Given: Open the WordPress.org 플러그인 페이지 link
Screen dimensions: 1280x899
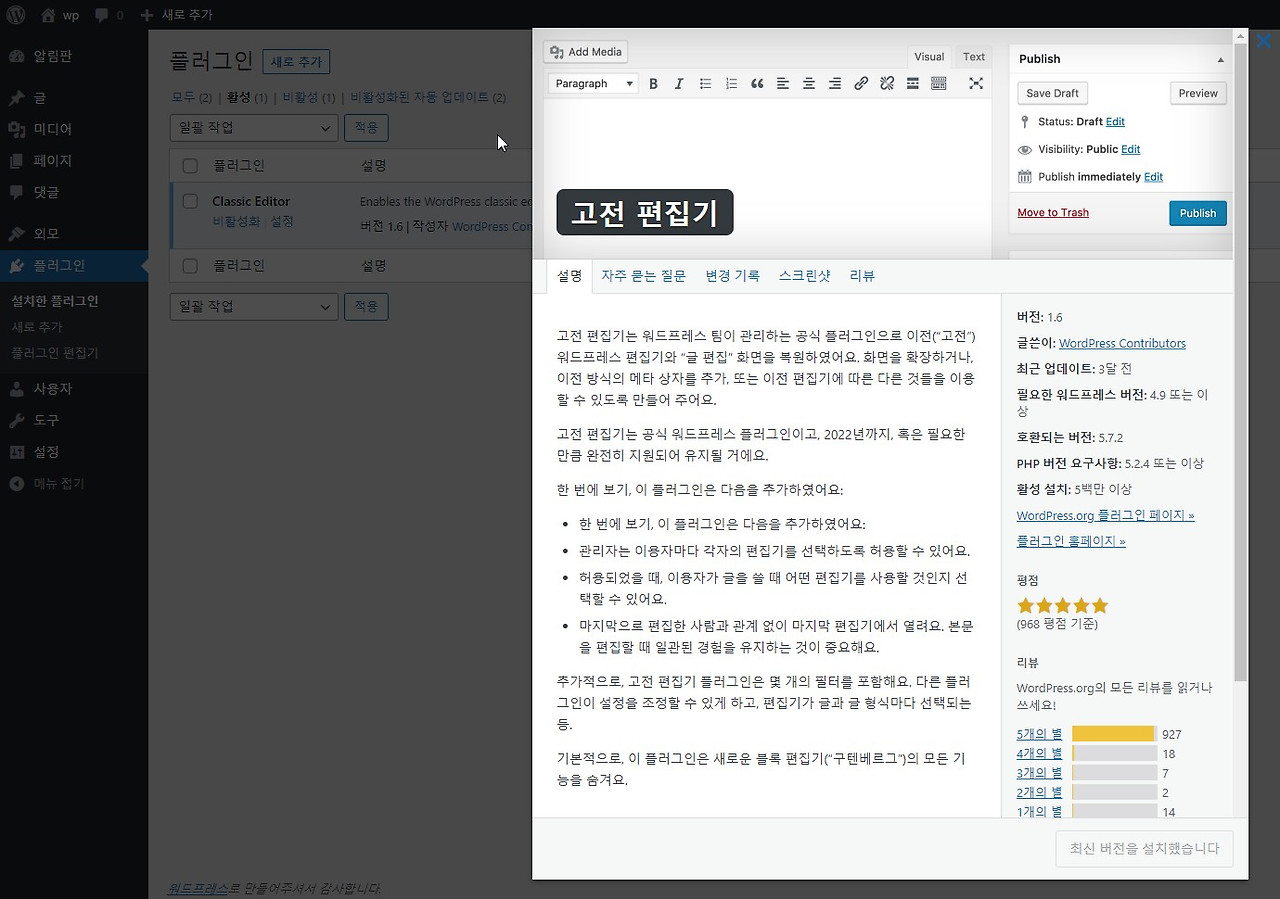Looking at the screenshot, I should 1105,516.
